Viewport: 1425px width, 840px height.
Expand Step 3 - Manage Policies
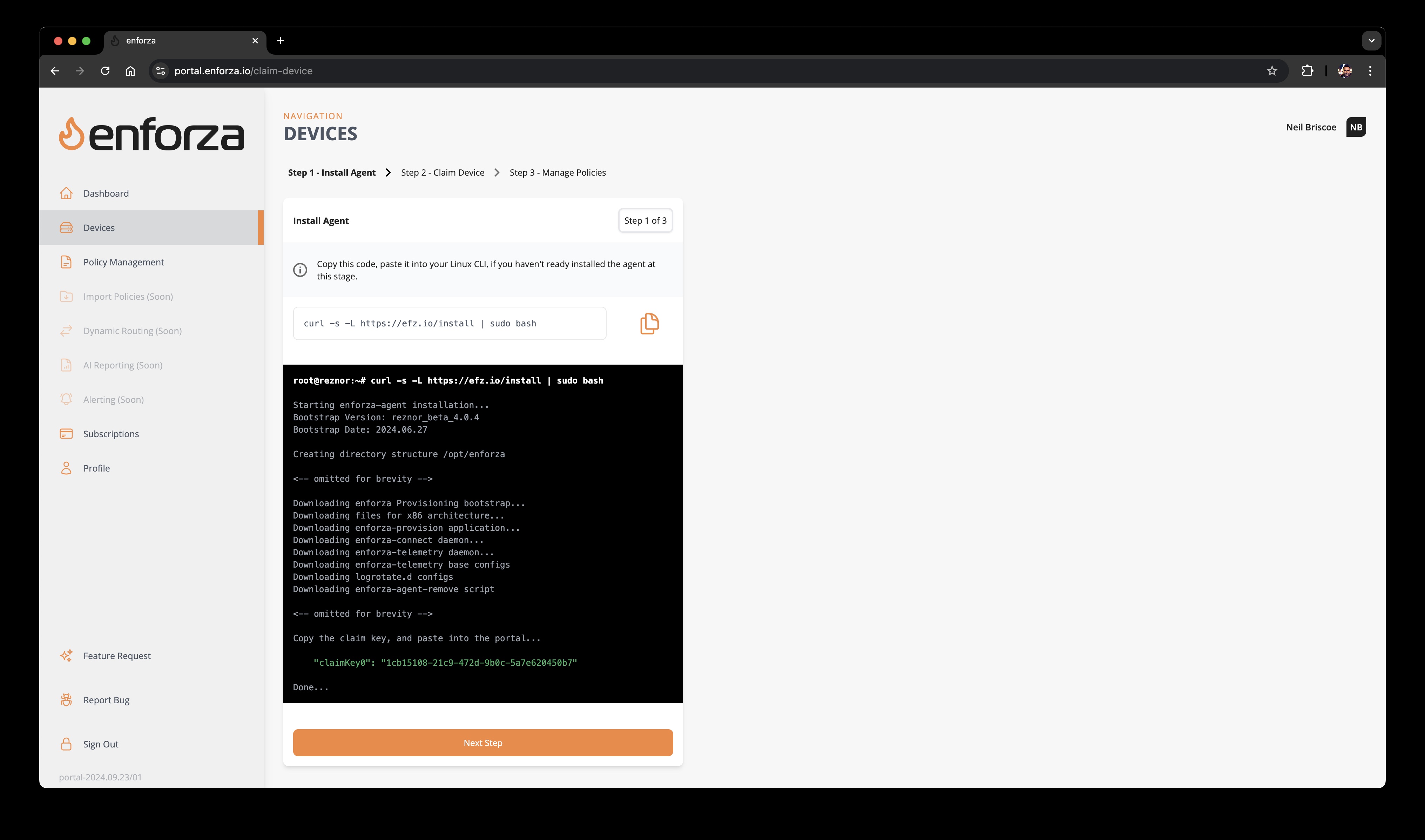(x=558, y=172)
